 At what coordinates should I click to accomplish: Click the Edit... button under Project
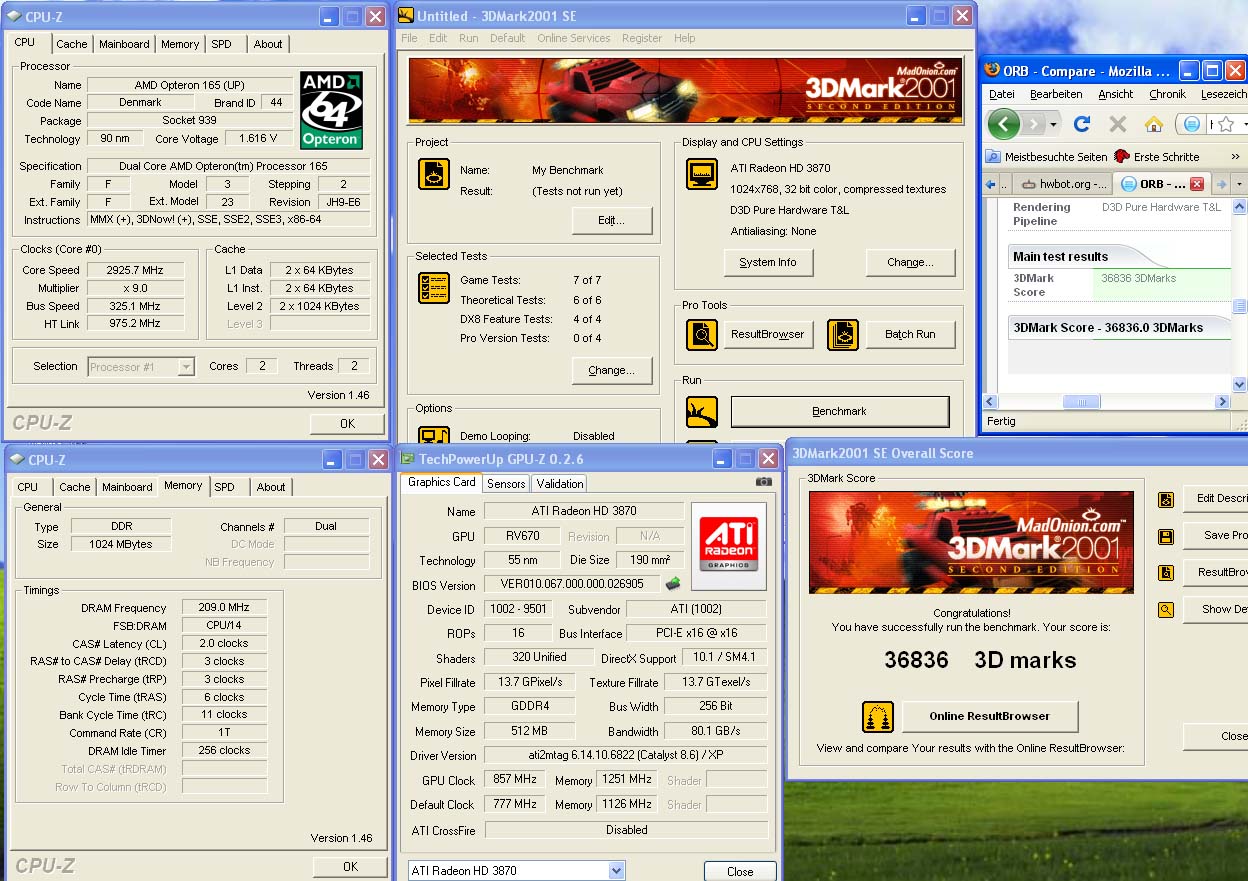click(x=612, y=220)
